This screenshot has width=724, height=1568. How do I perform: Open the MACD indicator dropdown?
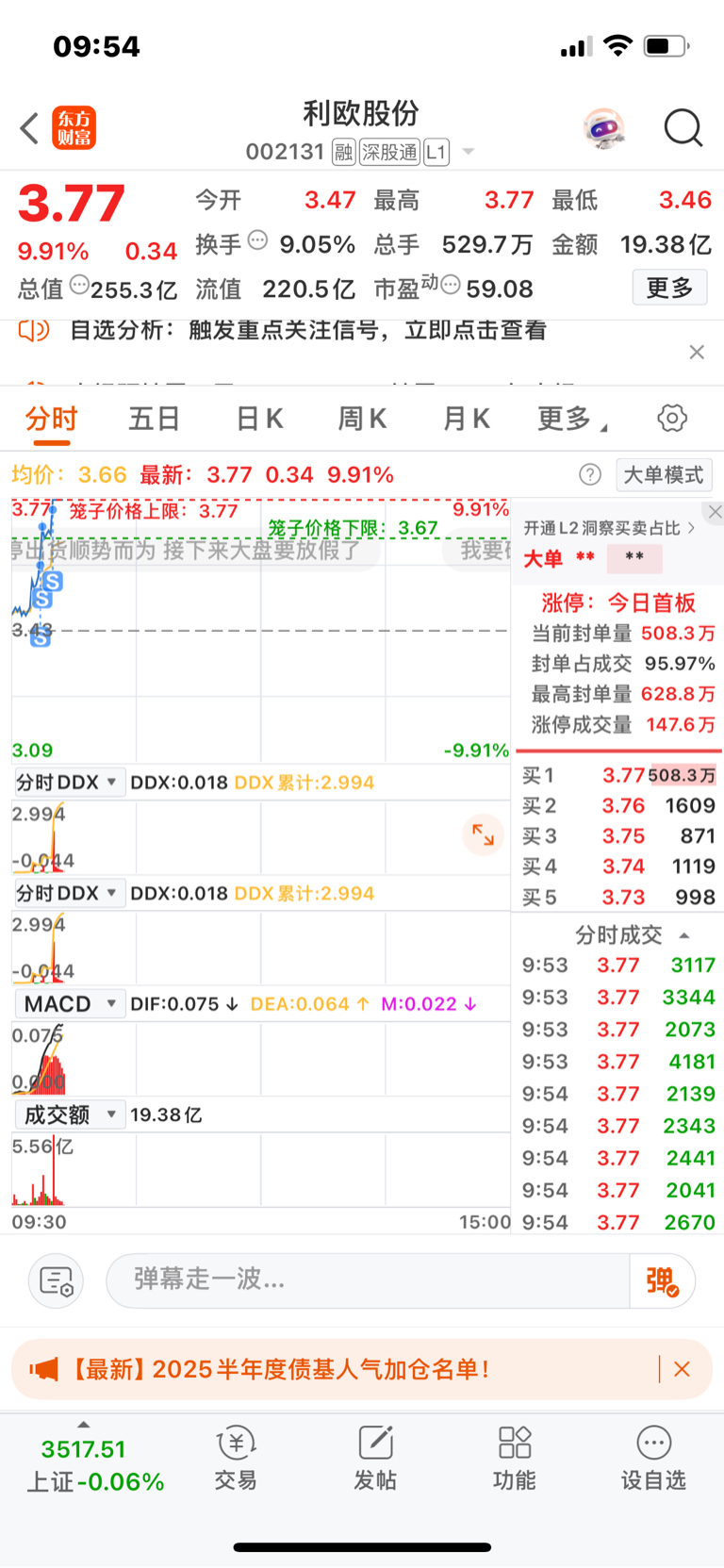70,1004
